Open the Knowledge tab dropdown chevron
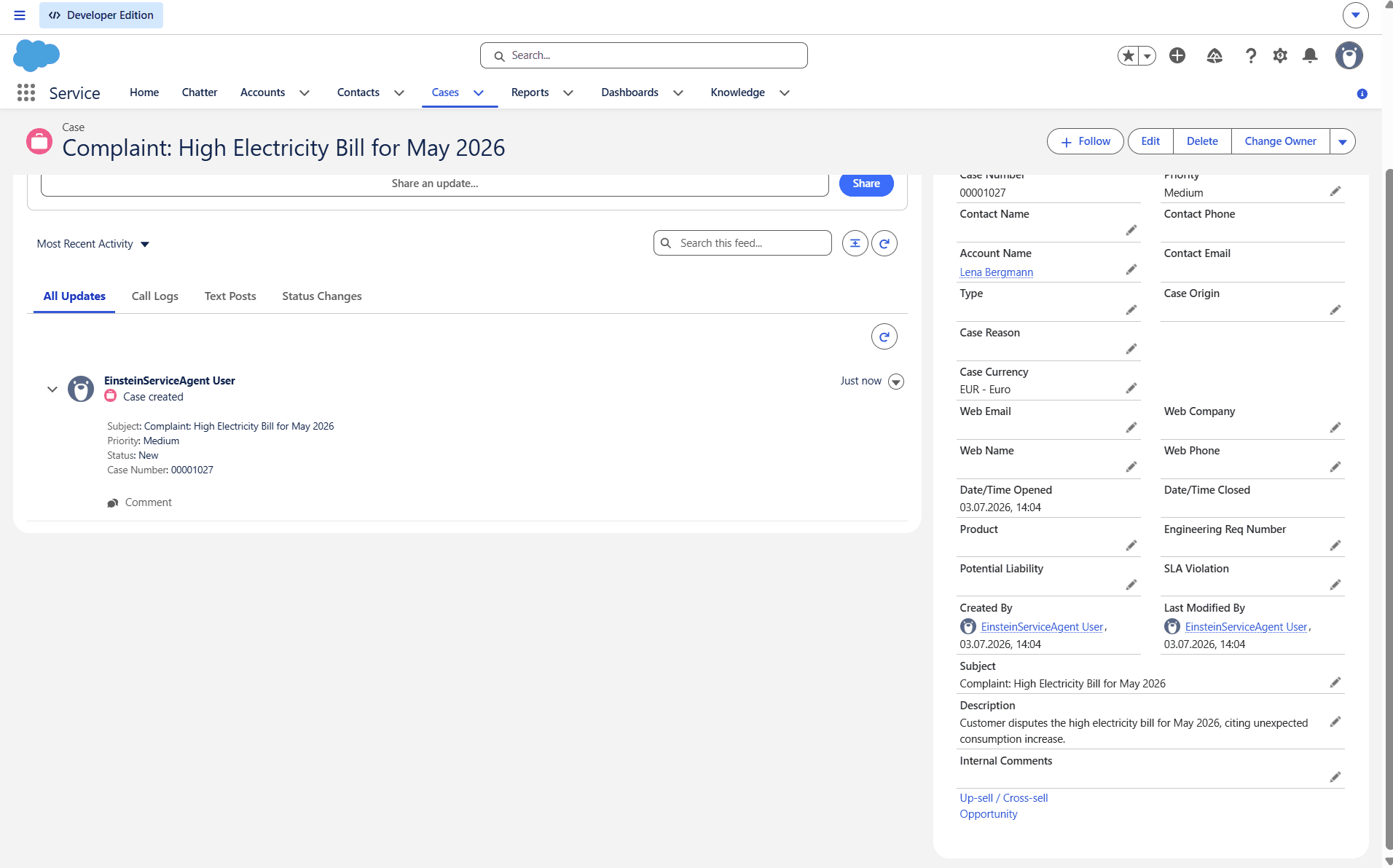Image resolution: width=1393 pixels, height=868 pixels. coord(785,93)
